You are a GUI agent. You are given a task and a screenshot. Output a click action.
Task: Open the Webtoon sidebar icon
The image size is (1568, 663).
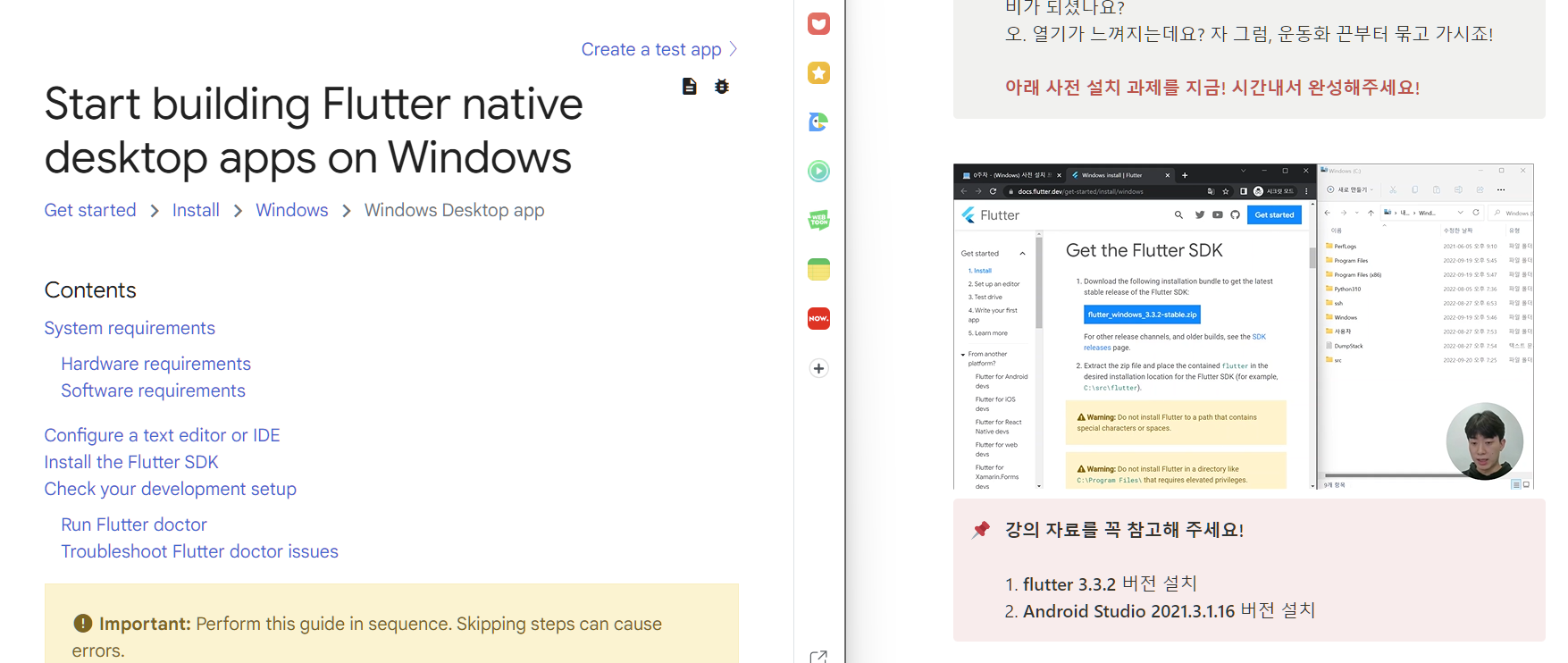818,220
